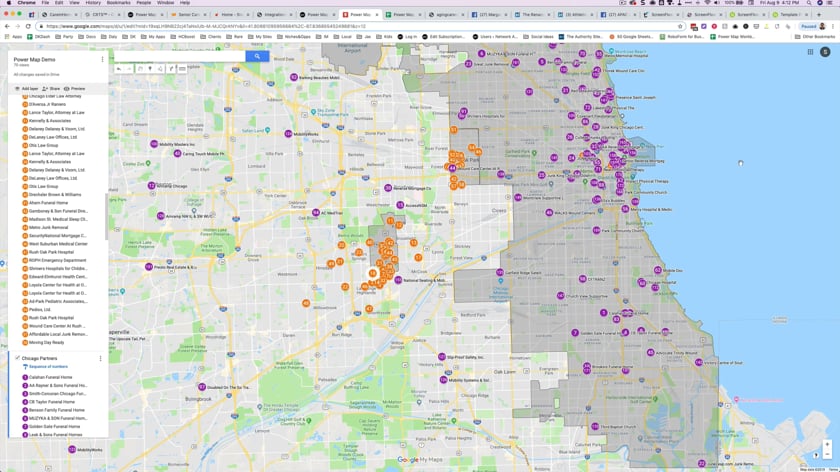Undo the last map edit

(119, 69)
